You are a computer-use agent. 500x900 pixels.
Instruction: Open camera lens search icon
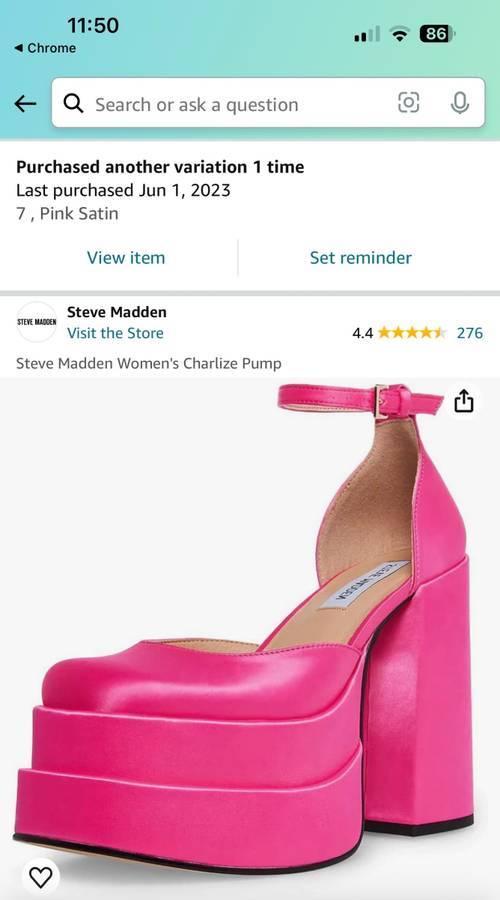(x=408, y=103)
